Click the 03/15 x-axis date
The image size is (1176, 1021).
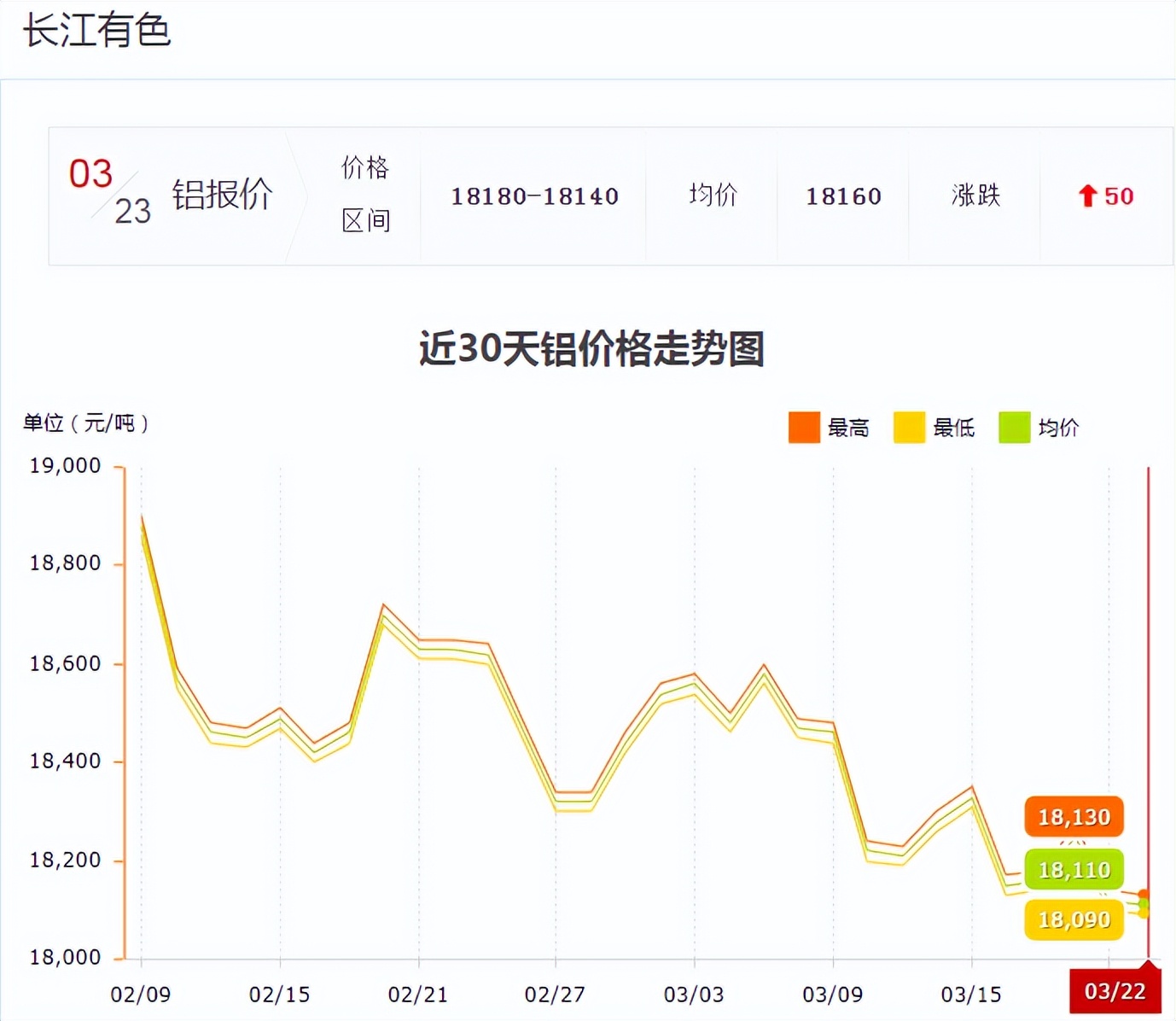(x=971, y=995)
